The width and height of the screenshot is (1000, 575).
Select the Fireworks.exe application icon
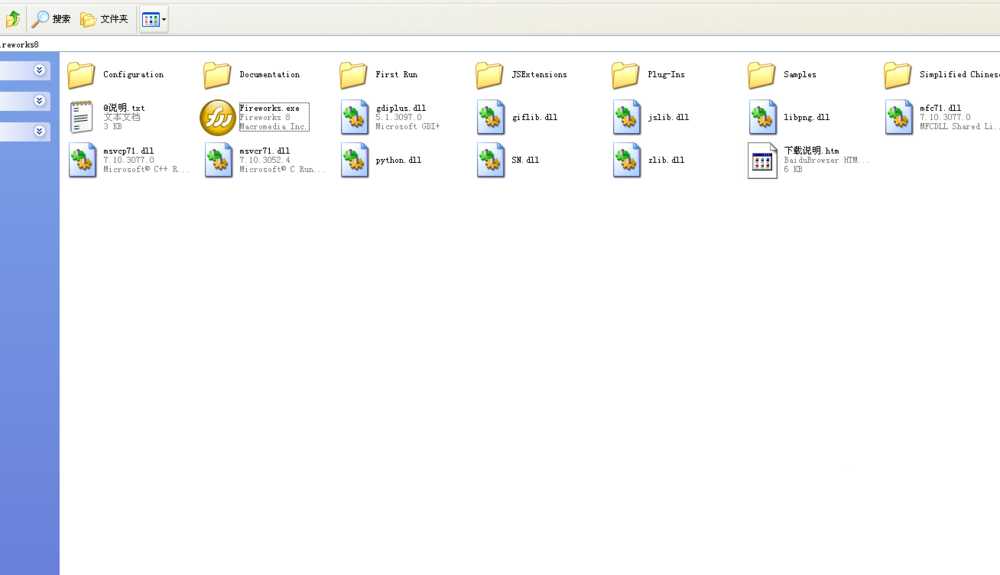tap(218, 117)
